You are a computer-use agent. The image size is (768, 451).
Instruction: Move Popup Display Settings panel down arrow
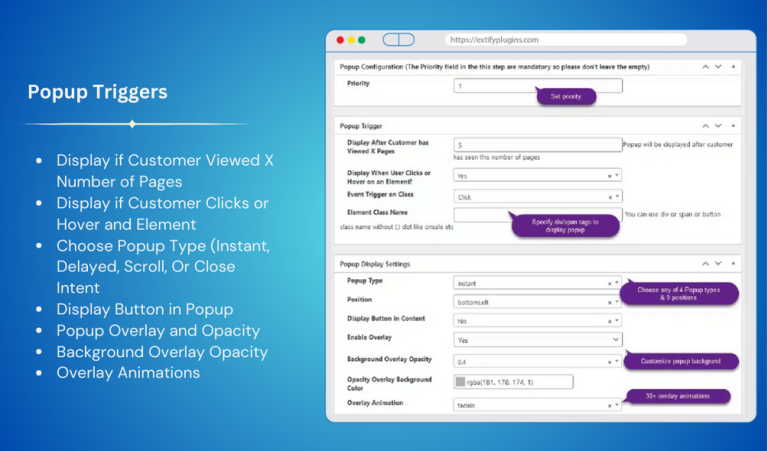pyautogui.click(x=719, y=264)
